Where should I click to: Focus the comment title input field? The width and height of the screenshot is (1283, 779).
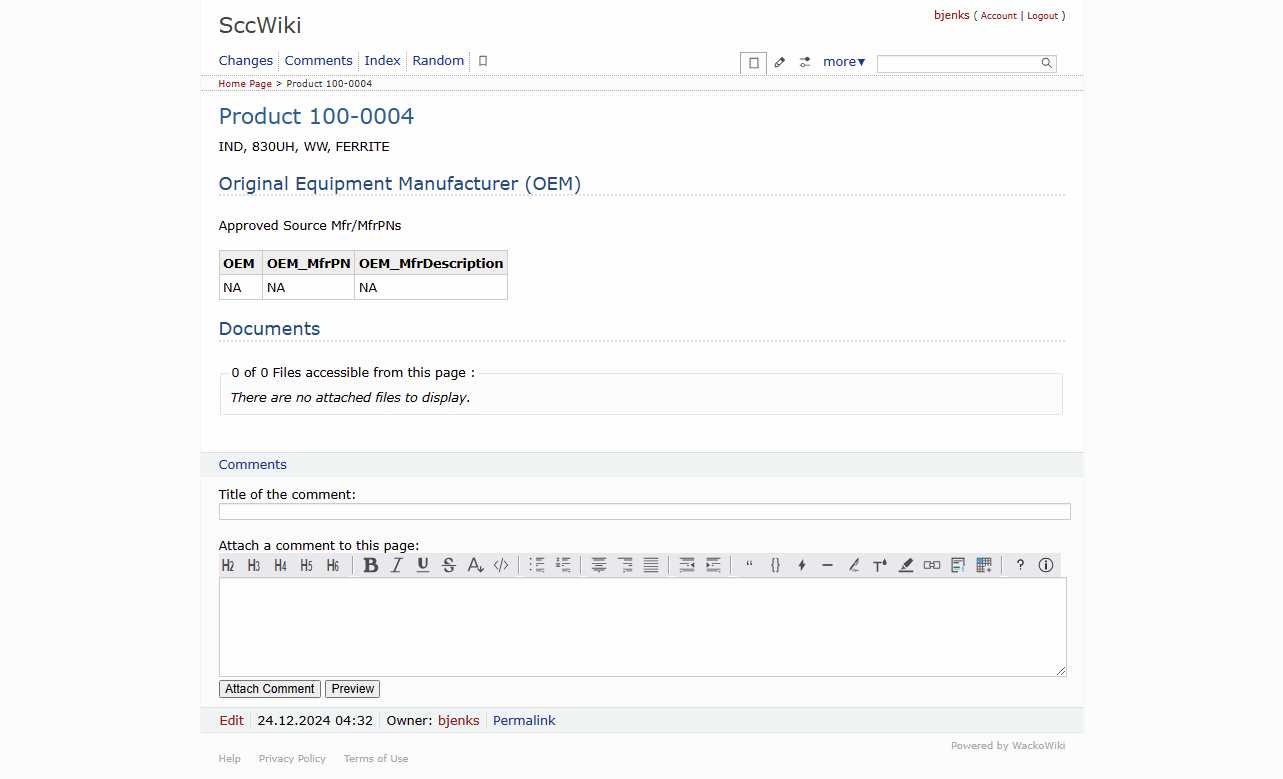point(644,512)
